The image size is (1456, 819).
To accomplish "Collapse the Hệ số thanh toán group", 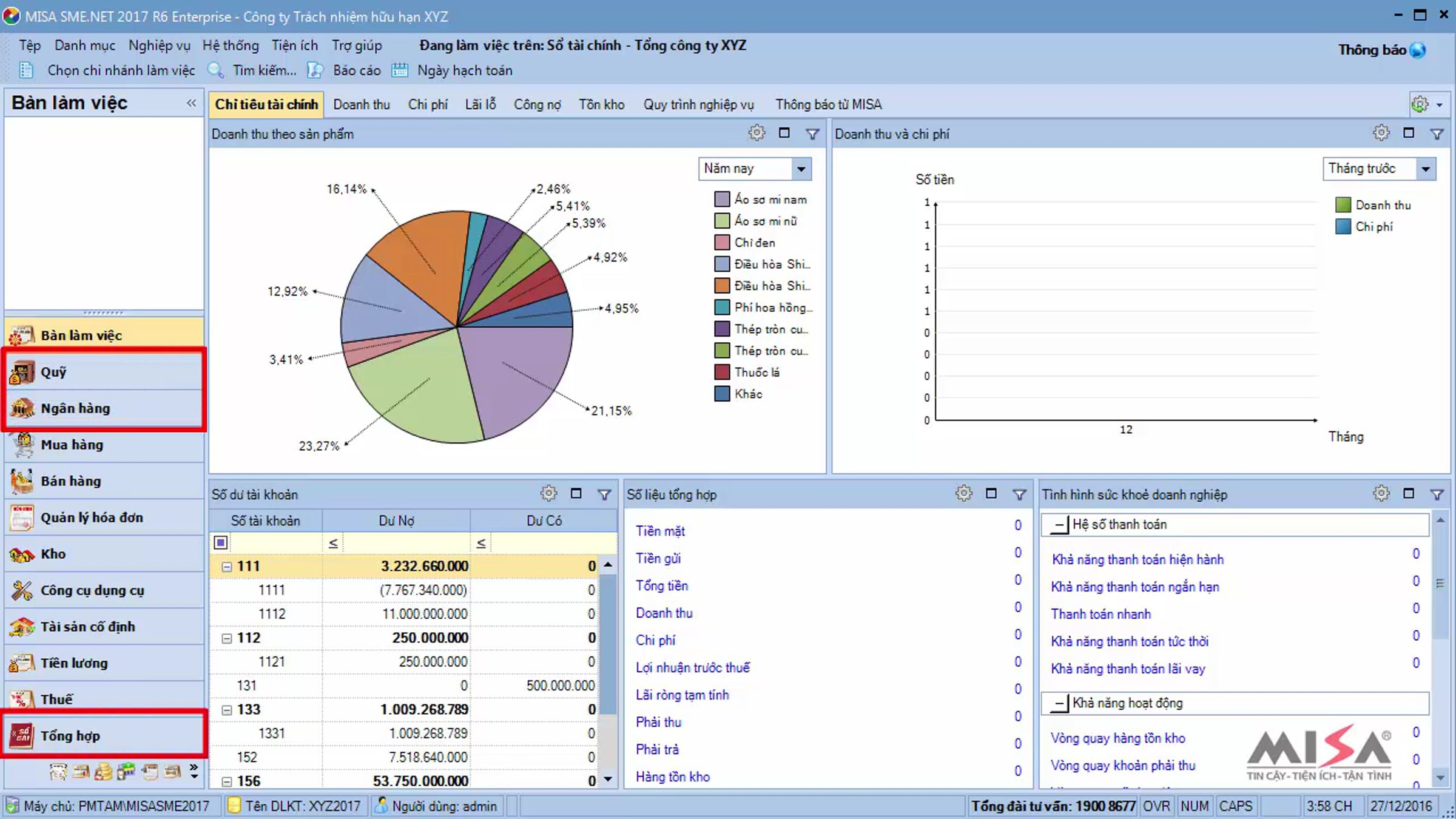I will pyautogui.click(x=1059, y=525).
